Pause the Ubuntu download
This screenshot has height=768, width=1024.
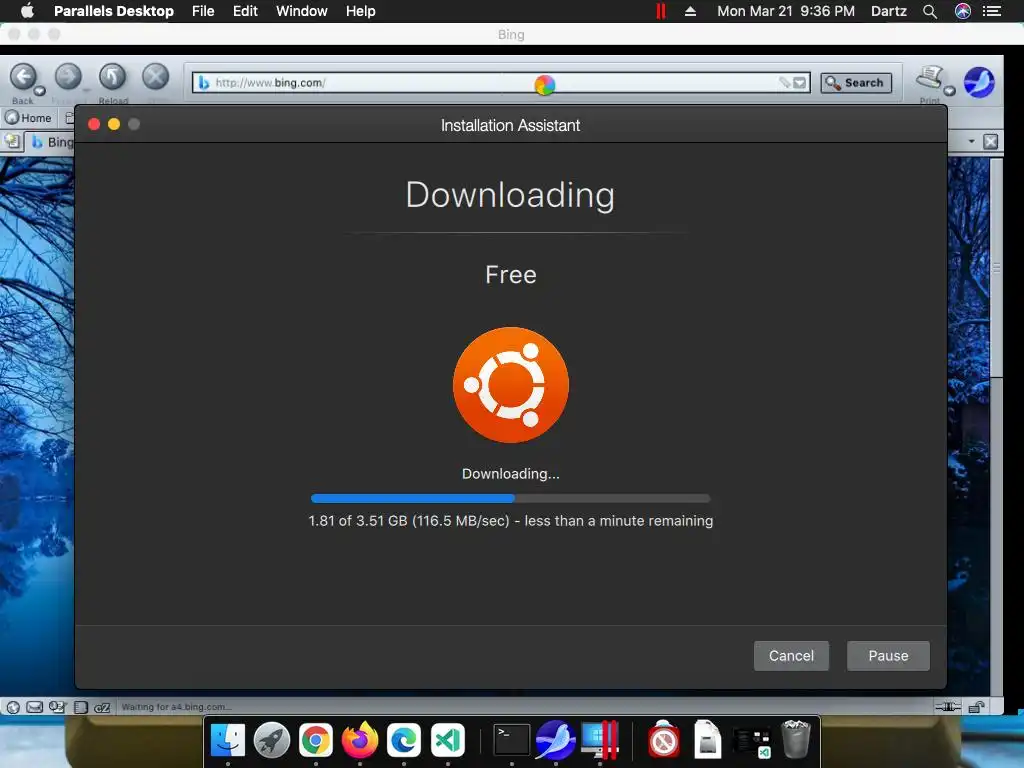pyautogui.click(x=888, y=656)
